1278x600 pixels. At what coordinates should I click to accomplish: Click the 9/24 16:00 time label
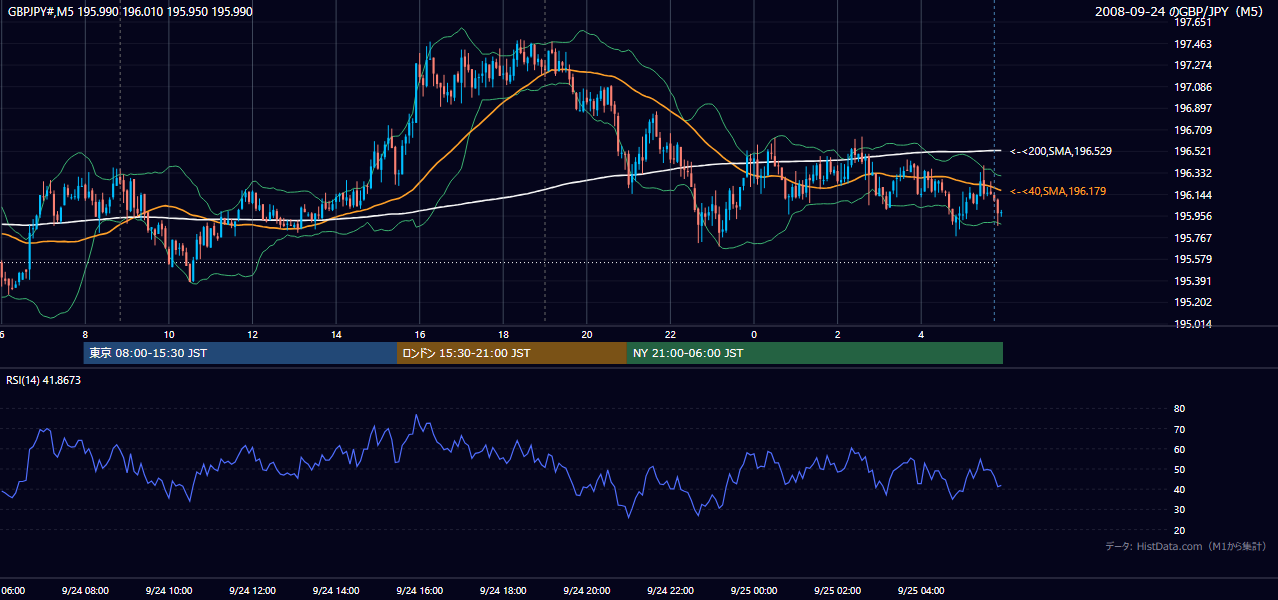pyautogui.click(x=420, y=591)
